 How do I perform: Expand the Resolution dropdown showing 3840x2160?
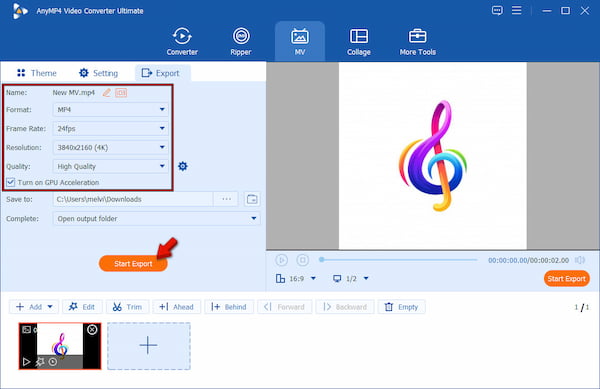111,147
